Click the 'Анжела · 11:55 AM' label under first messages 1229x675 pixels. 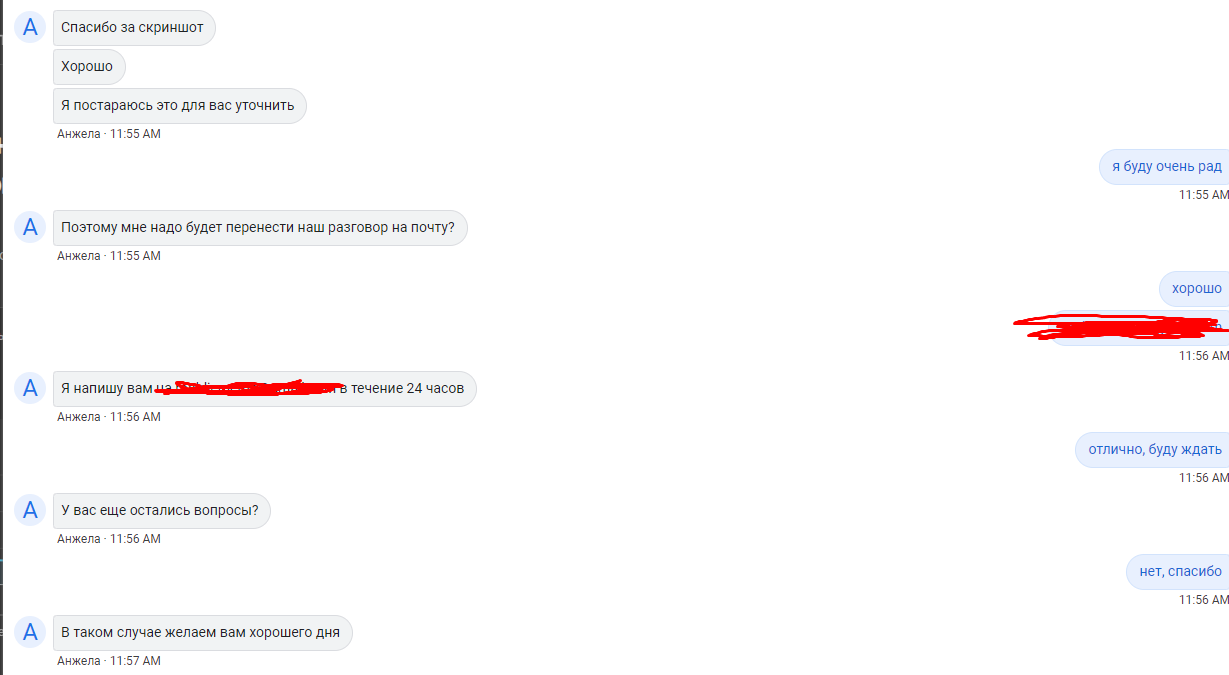pyautogui.click(x=109, y=134)
